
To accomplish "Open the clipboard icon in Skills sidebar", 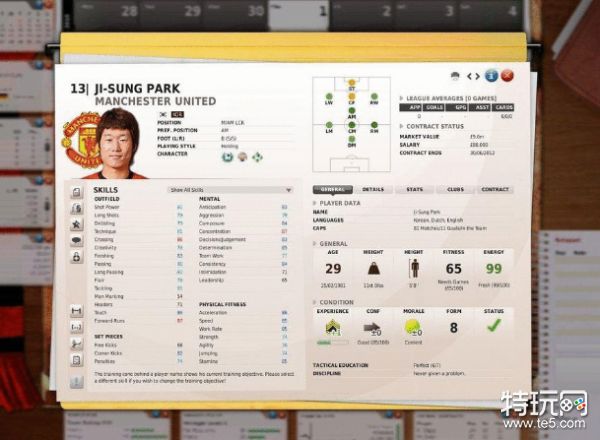I will click(77, 360).
